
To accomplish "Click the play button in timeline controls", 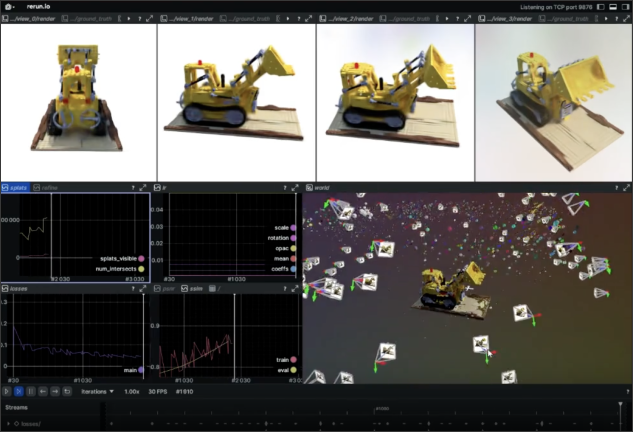I will [x=7, y=391].
